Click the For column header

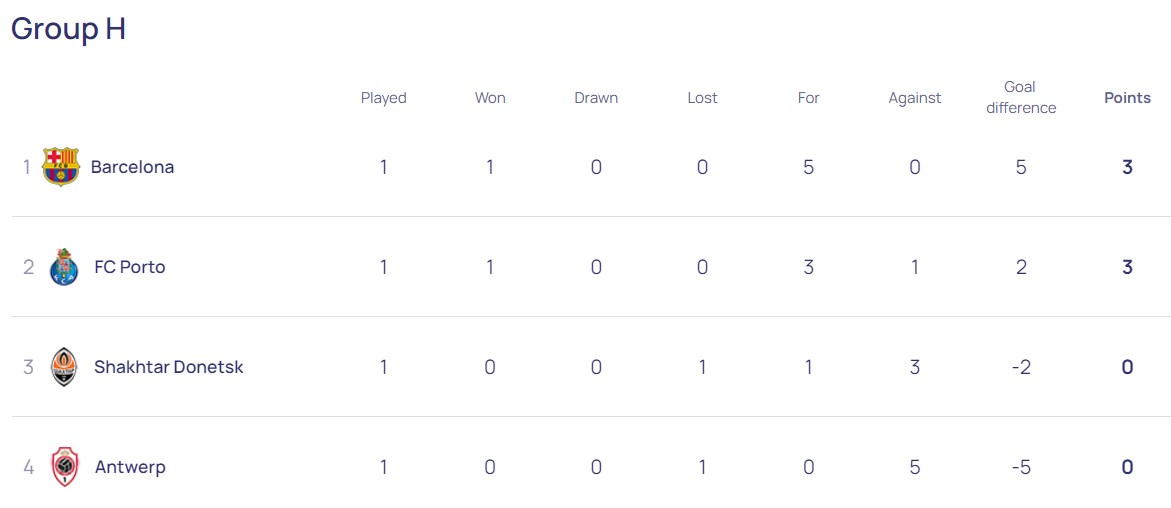click(808, 98)
